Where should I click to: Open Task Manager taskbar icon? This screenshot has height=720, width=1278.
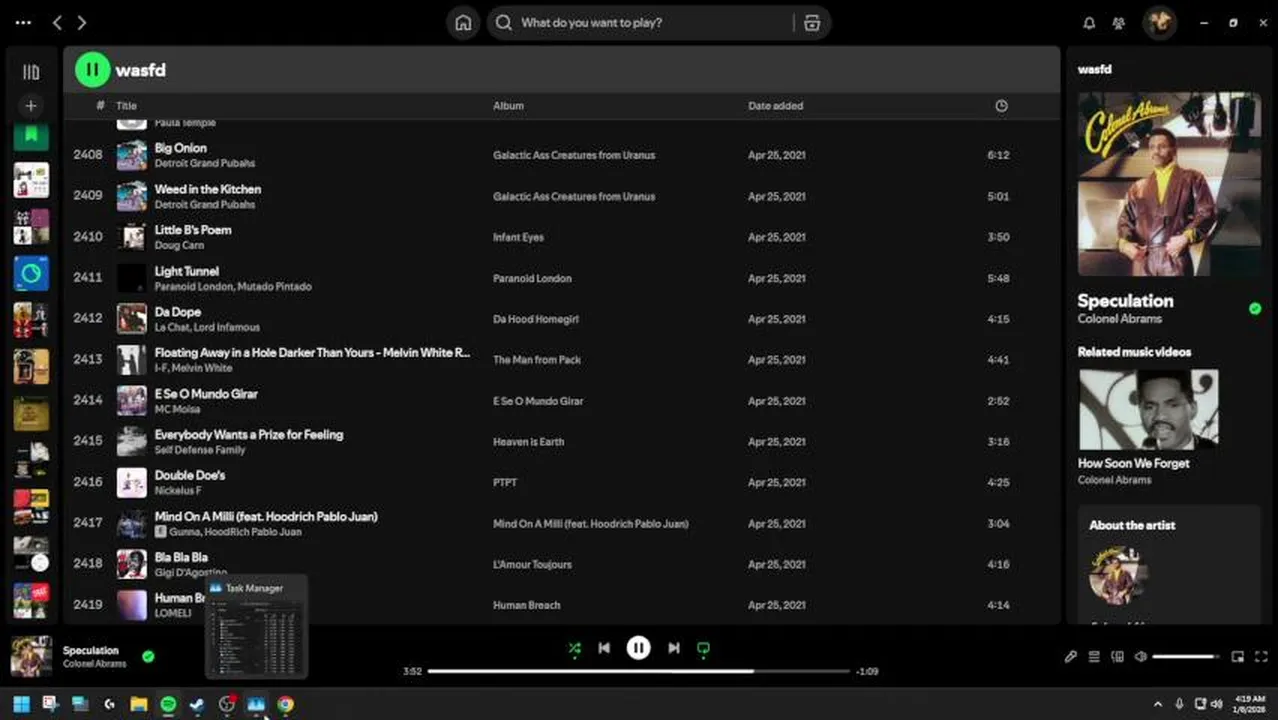tap(256, 704)
